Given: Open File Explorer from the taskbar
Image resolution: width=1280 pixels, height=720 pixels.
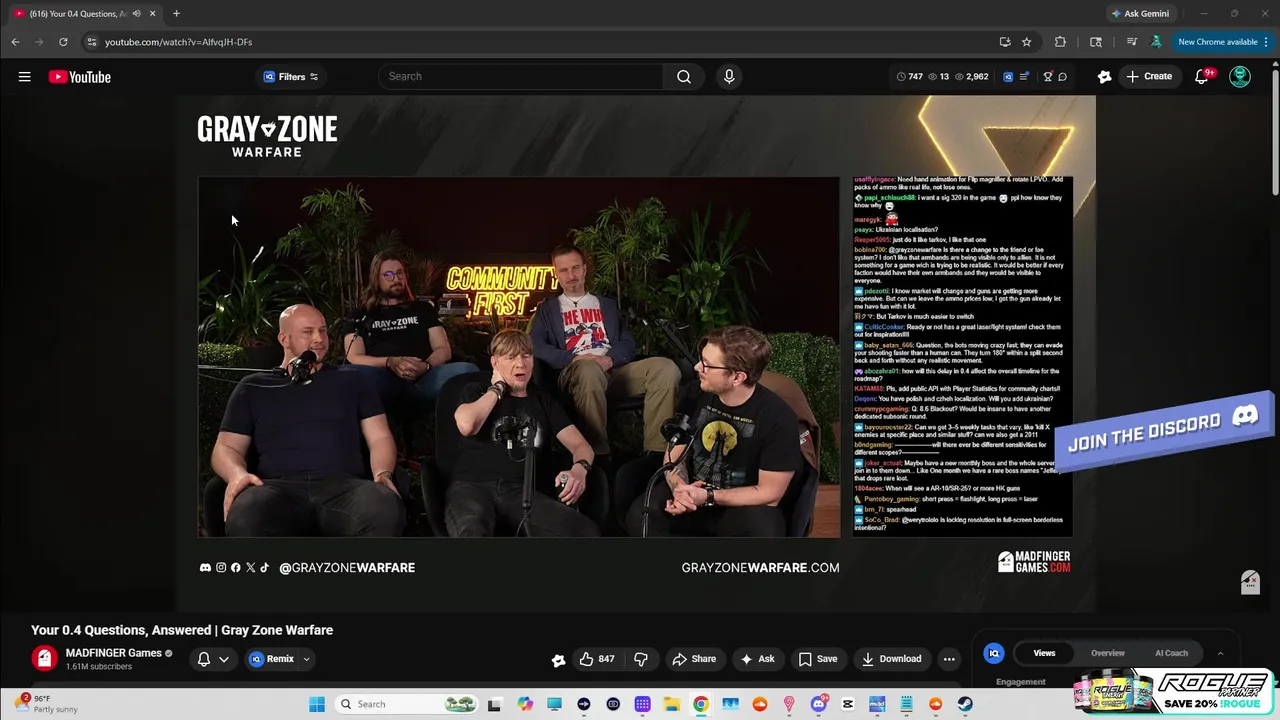Looking at the screenshot, I should [672, 704].
